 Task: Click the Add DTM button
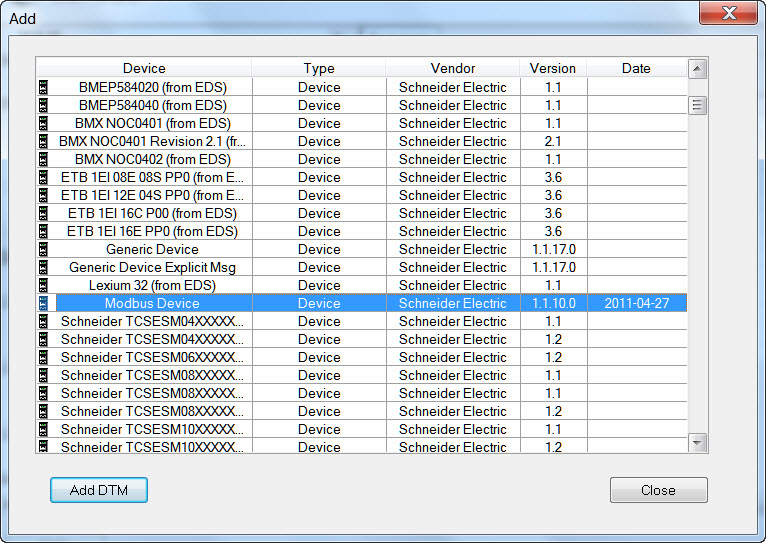[x=99, y=490]
